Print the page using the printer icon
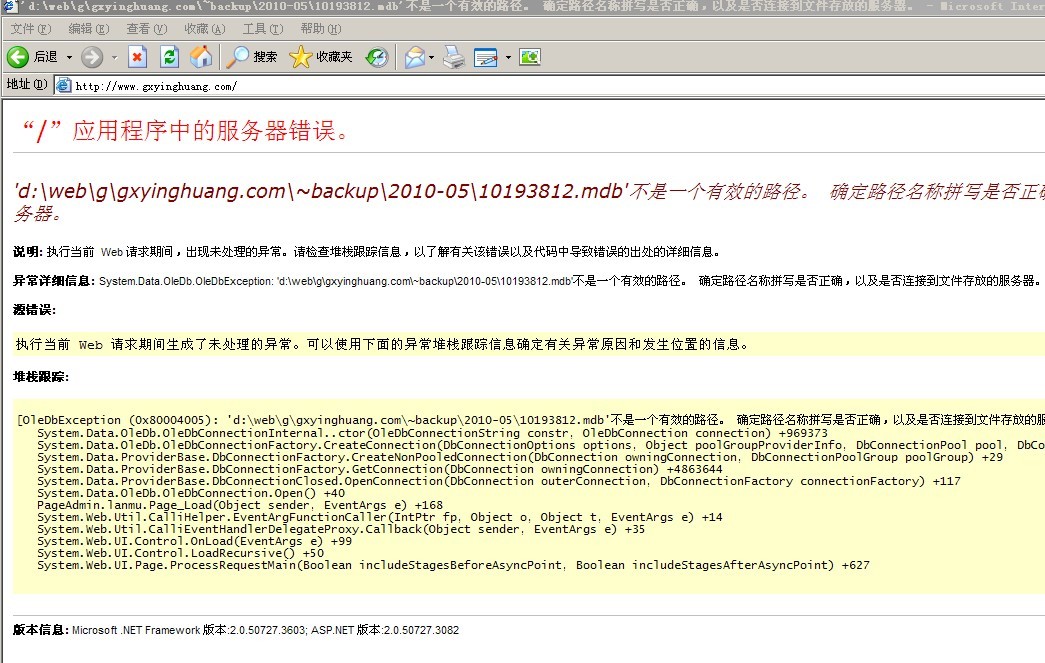This screenshot has width=1045, height=663. [x=454, y=57]
